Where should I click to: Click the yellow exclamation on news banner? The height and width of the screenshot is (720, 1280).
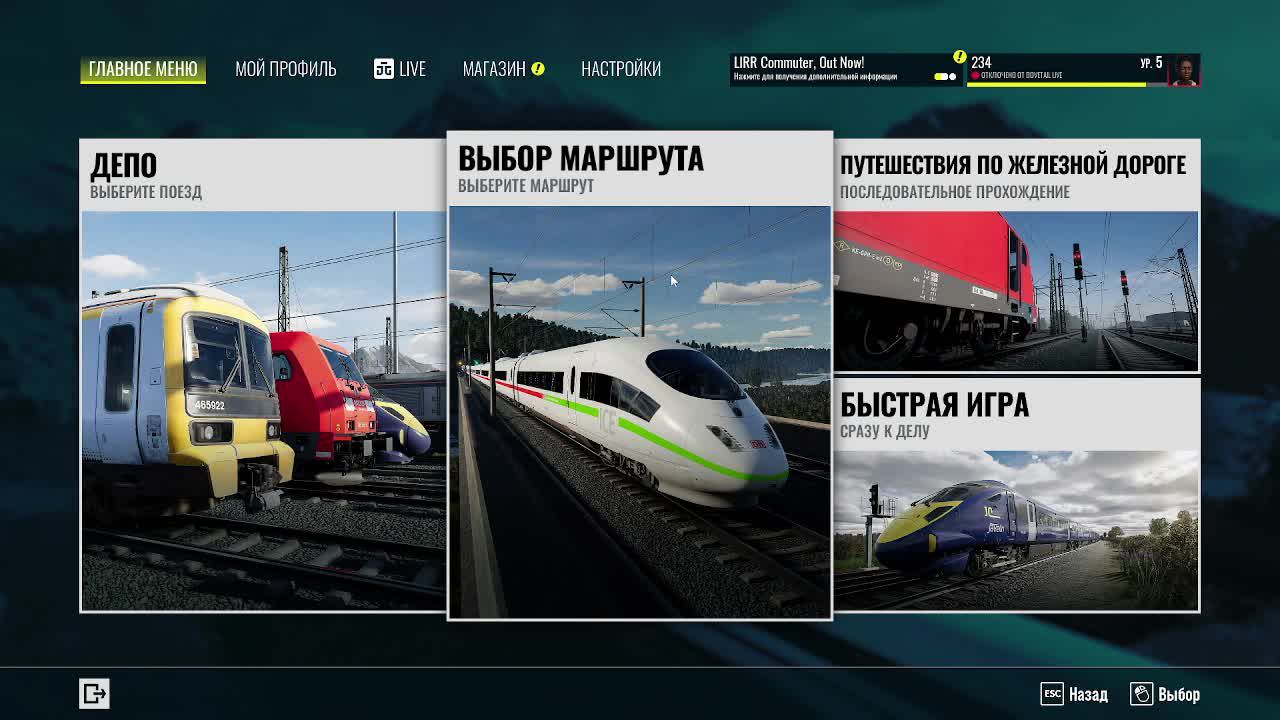click(x=959, y=57)
